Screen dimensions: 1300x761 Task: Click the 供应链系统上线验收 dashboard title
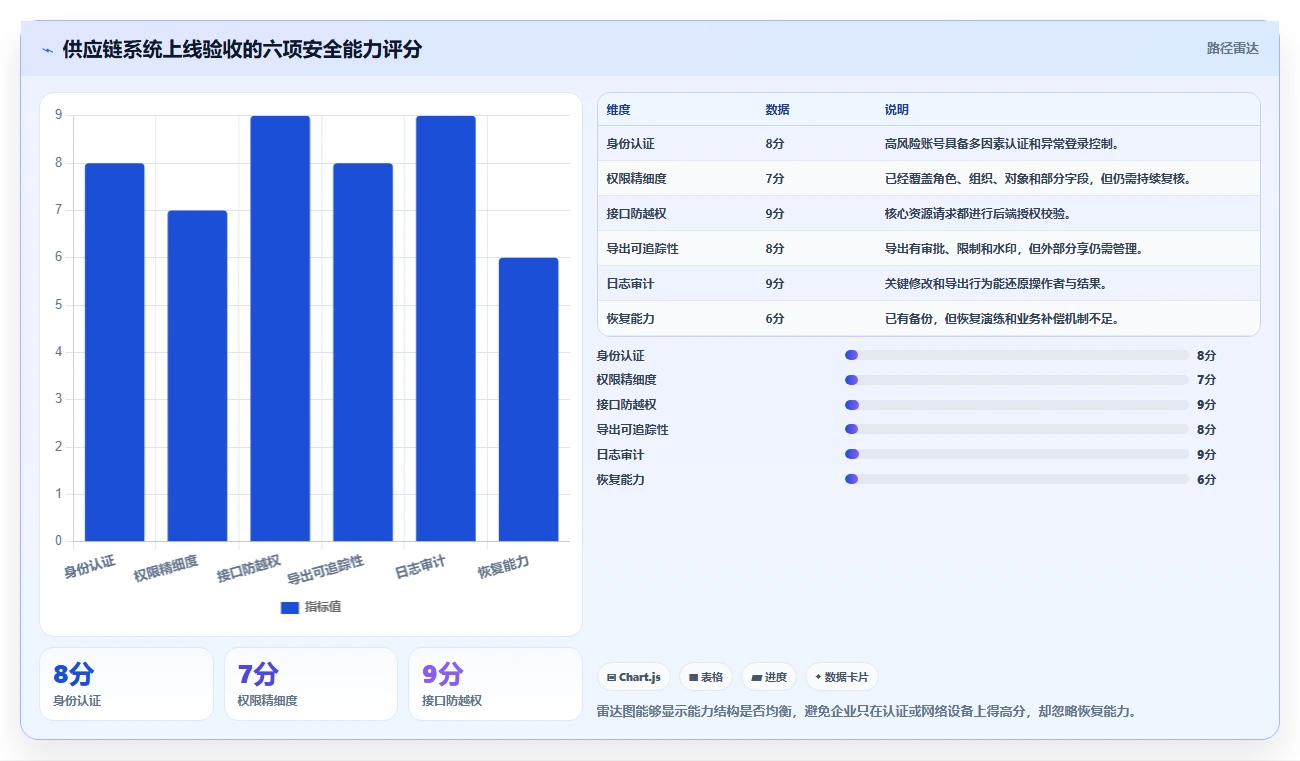coord(242,50)
